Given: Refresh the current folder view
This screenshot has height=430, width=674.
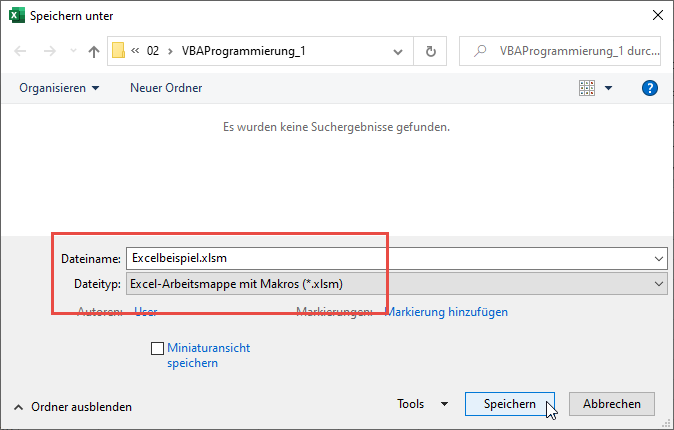Looking at the screenshot, I should (430, 51).
